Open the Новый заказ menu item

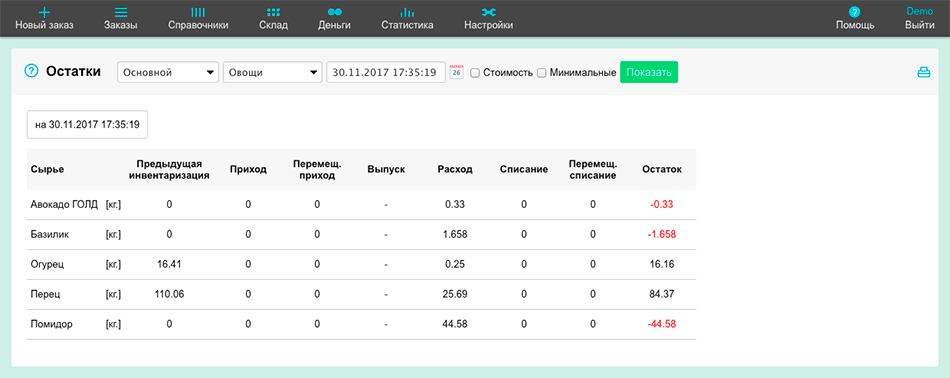pyautogui.click(x=44, y=25)
